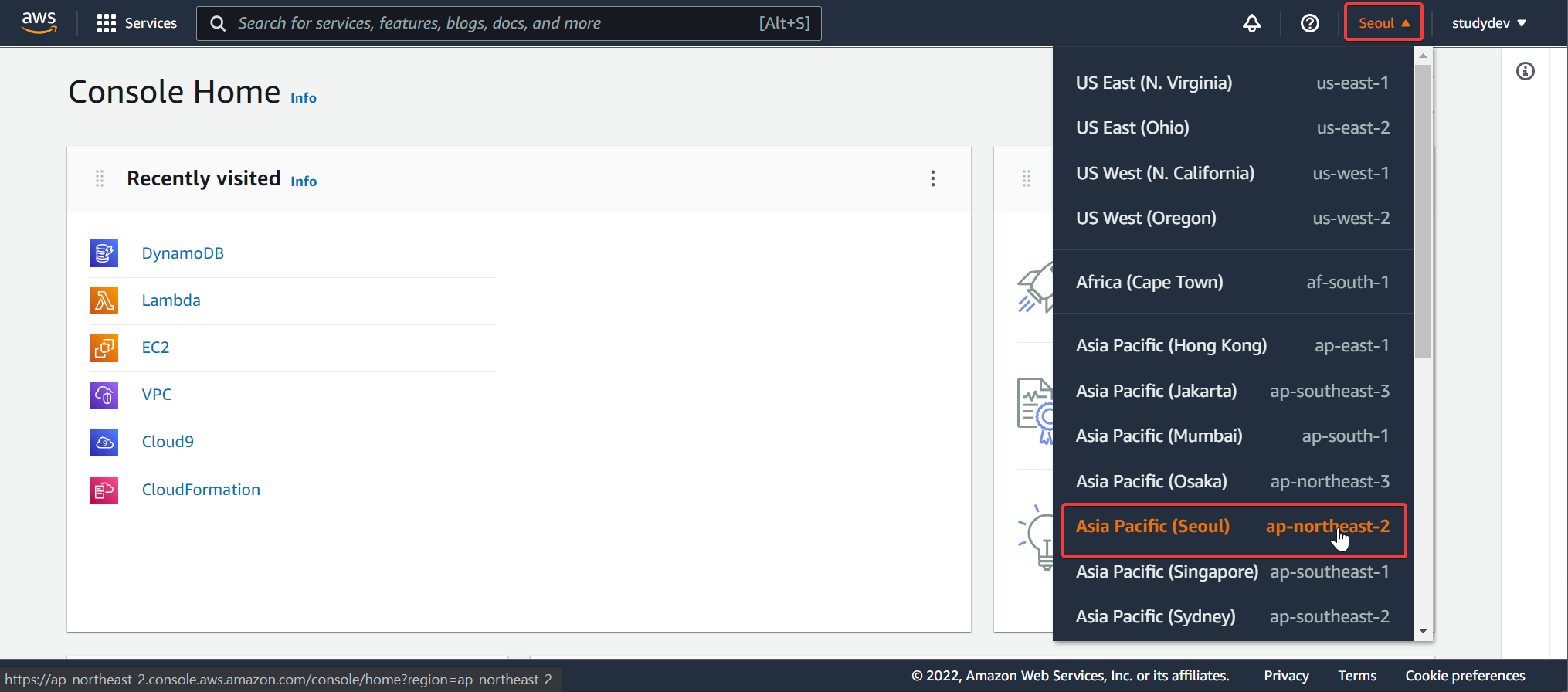Open the CloudFormation link
The width and height of the screenshot is (1568, 692).
pyautogui.click(x=201, y=490)
